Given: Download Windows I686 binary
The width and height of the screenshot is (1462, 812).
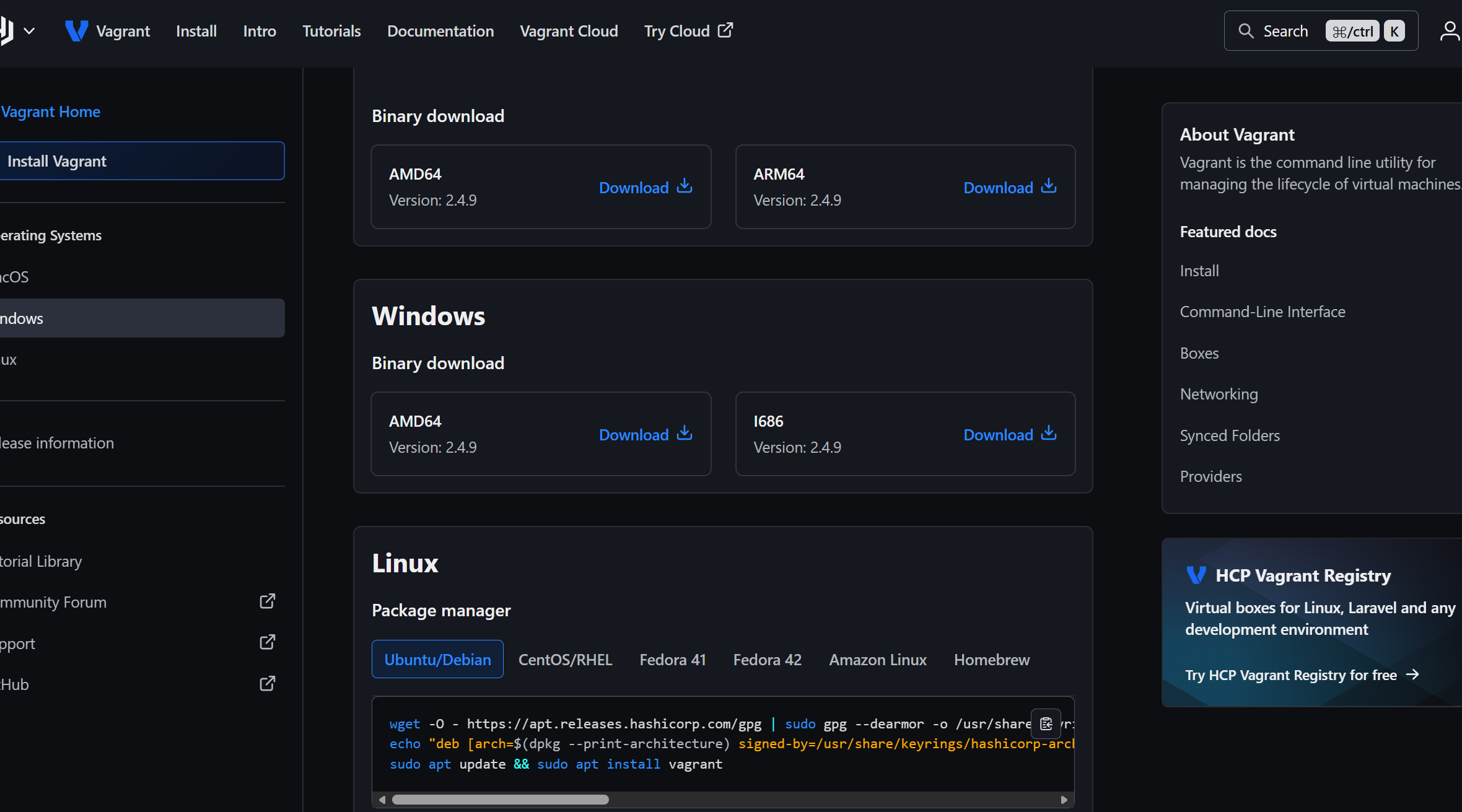Looking at the screenshot, I should point(1010,434).
